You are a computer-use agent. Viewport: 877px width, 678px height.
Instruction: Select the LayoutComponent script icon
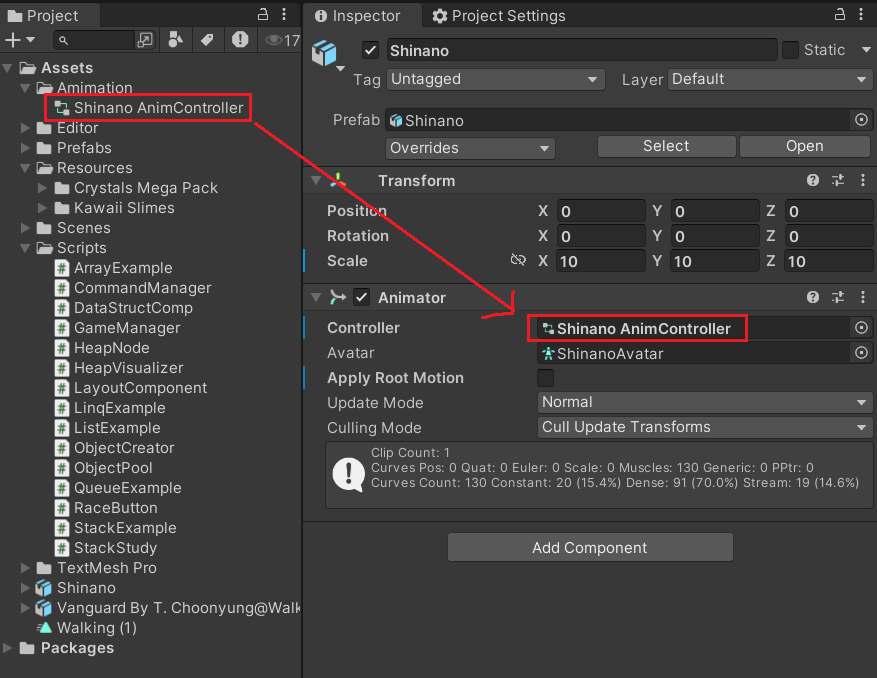coord(62,388)
